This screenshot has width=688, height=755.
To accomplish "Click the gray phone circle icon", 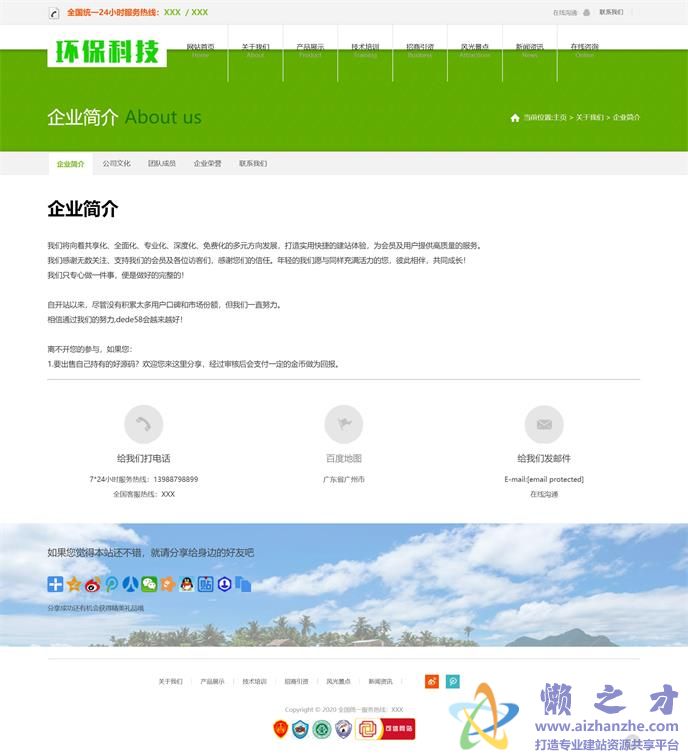I will click(x=143, y=424).
